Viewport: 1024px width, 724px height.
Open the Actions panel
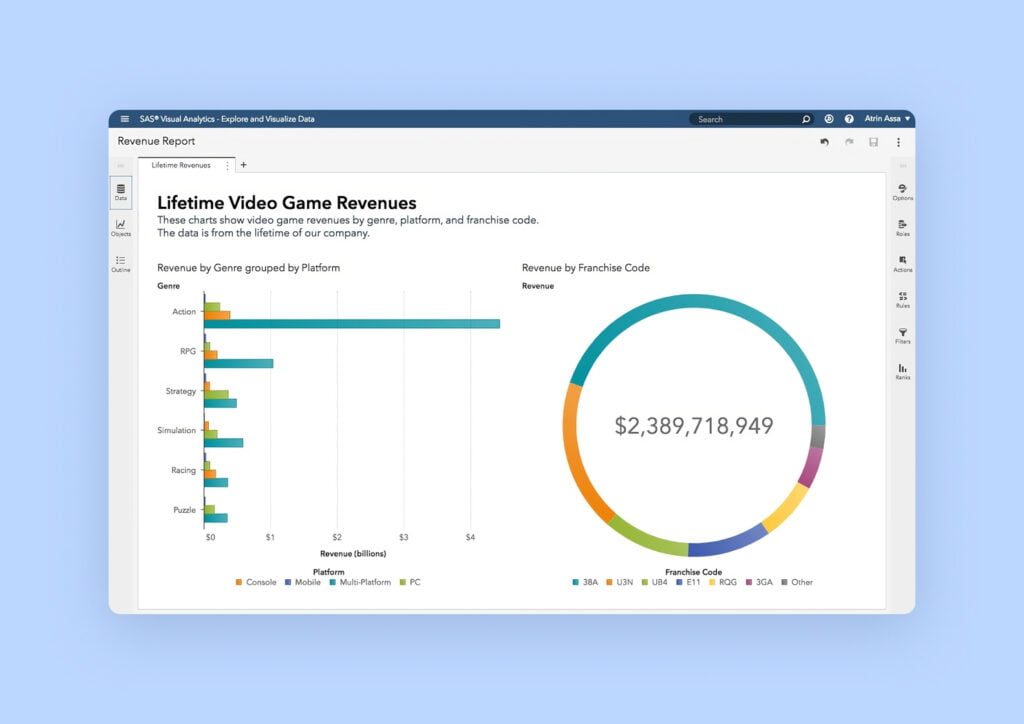click(x=903, y=263)
